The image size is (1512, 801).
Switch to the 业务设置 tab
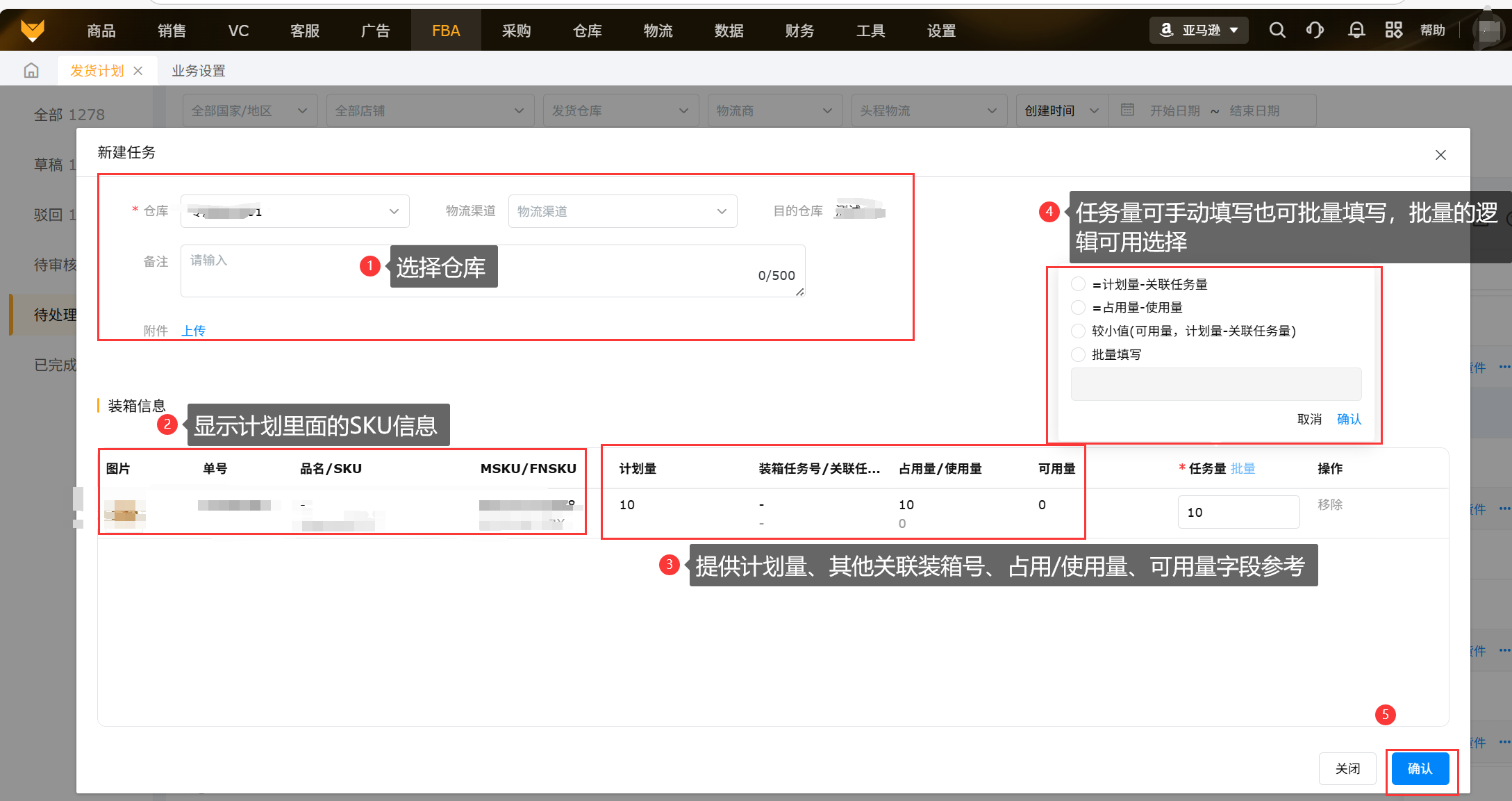pyautogui.click(x=199, y=71)
